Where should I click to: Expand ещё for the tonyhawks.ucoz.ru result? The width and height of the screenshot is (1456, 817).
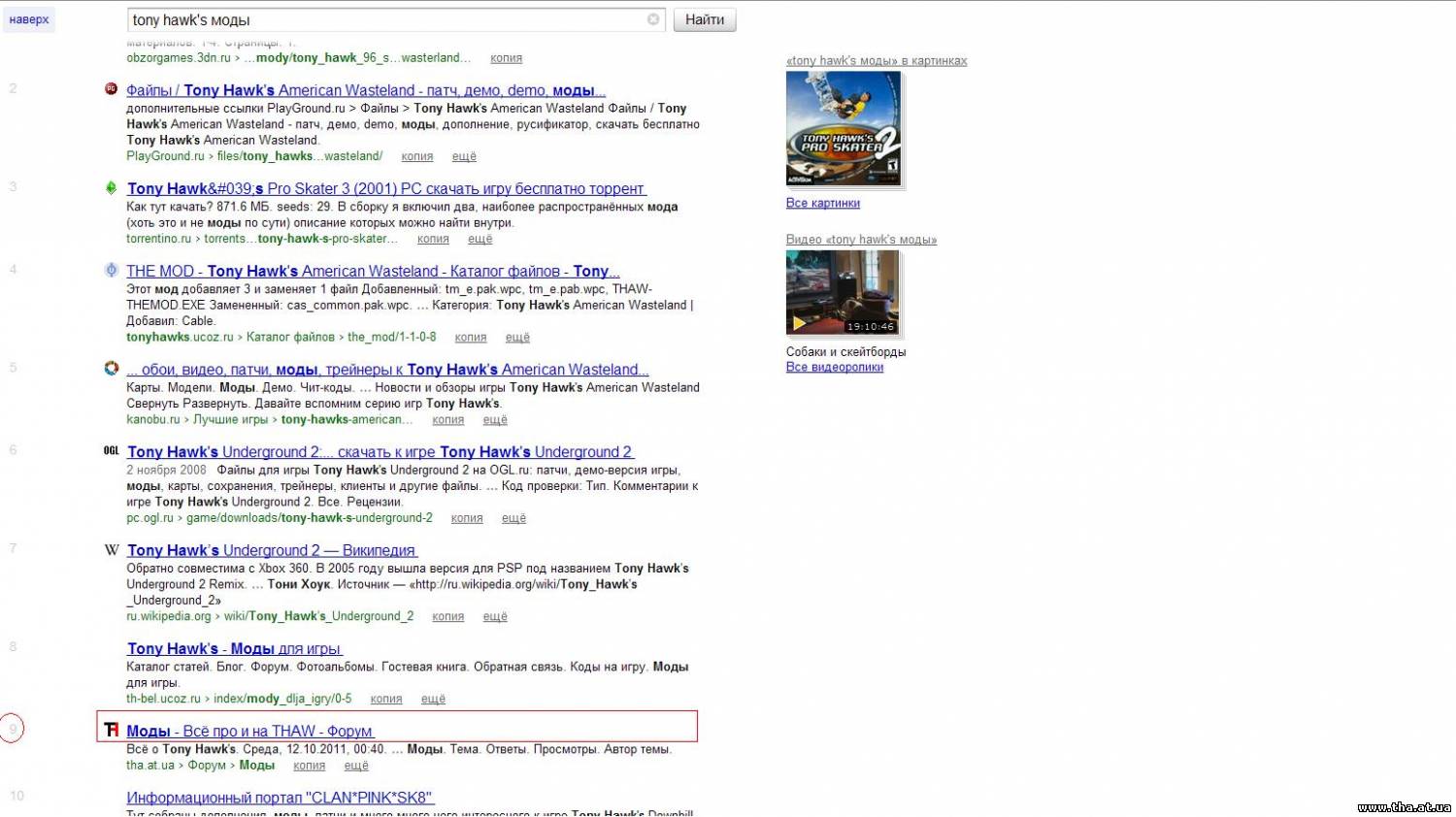tap(517, 338)
